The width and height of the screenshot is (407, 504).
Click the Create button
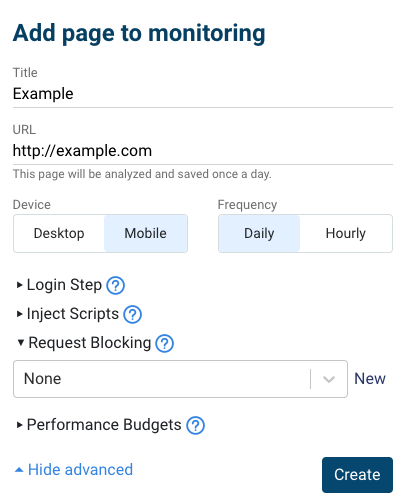357,475
